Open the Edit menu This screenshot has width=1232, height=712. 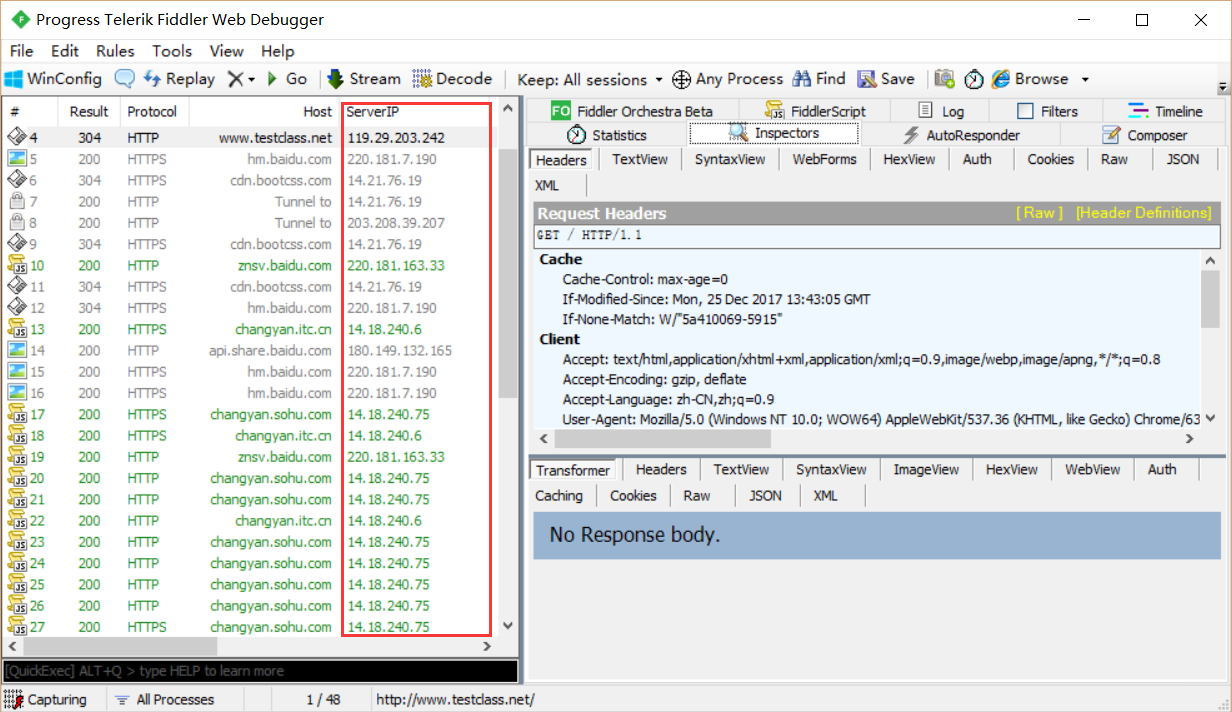65,51
